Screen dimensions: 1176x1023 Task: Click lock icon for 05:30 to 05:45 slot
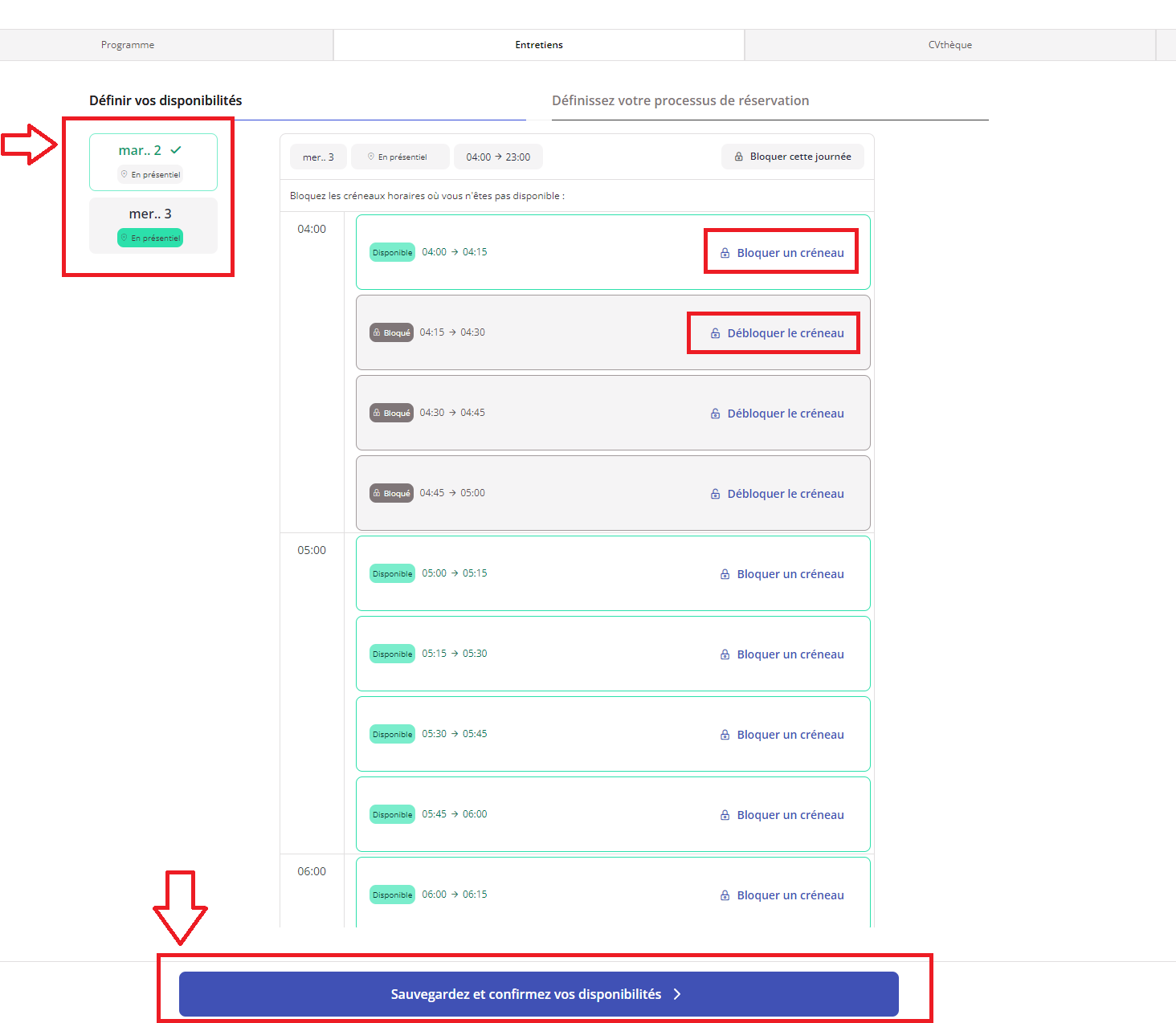tap(725, 735)
